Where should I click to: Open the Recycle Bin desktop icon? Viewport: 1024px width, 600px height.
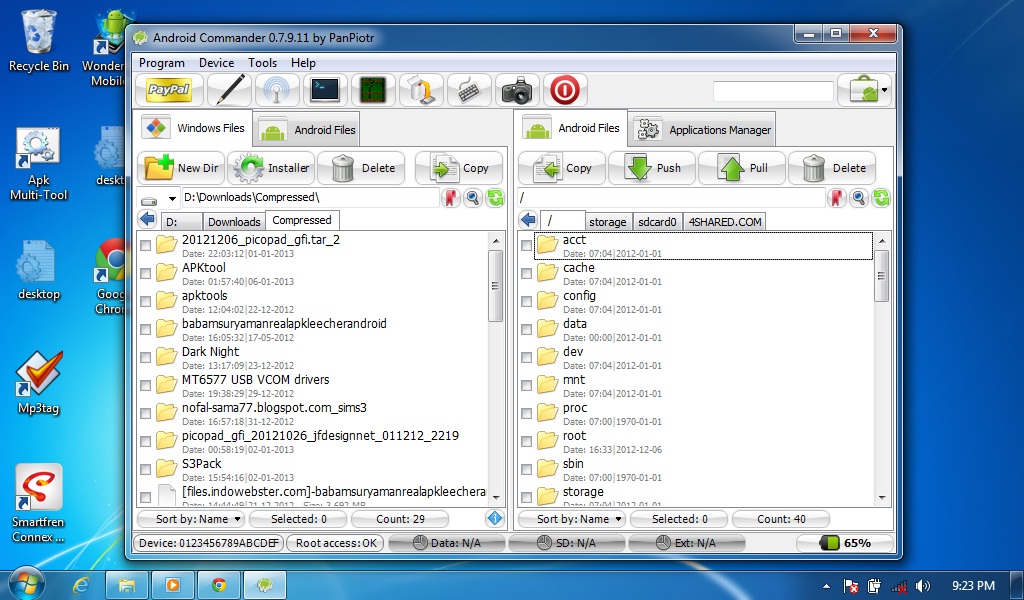[x=39, y=40]
